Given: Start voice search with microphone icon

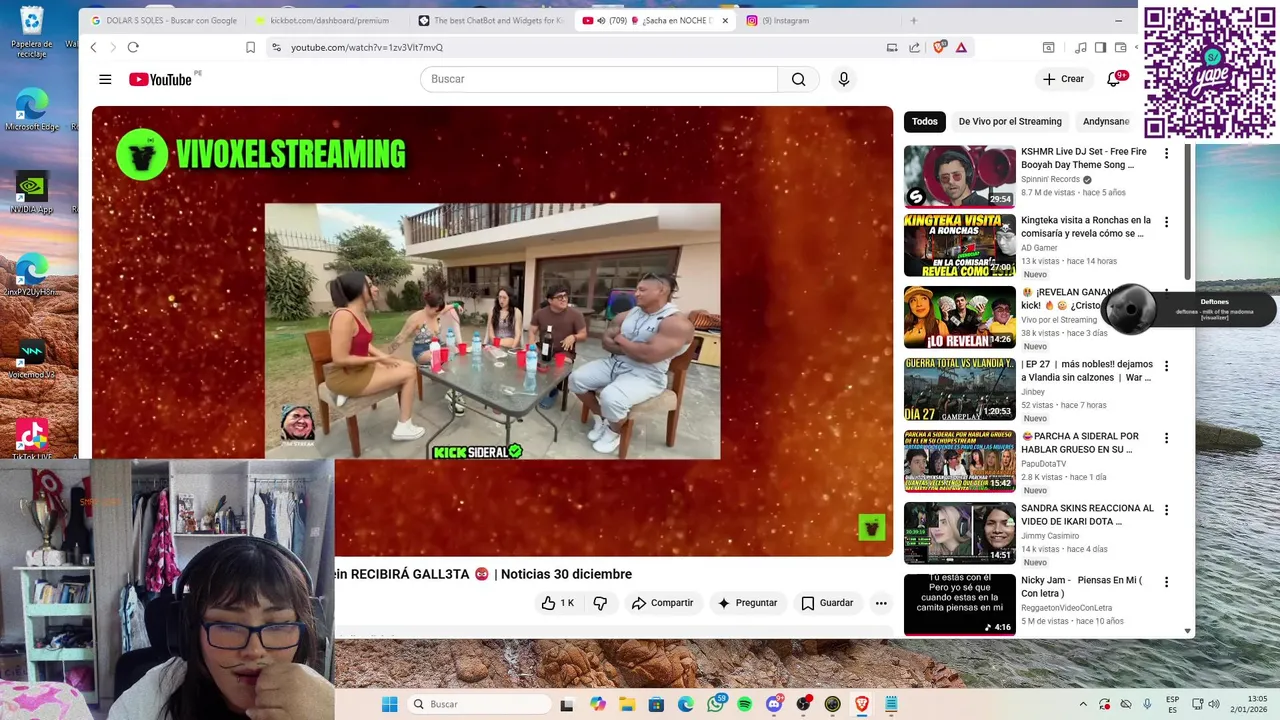Looking at the screenshot, I should click(844, 79).
